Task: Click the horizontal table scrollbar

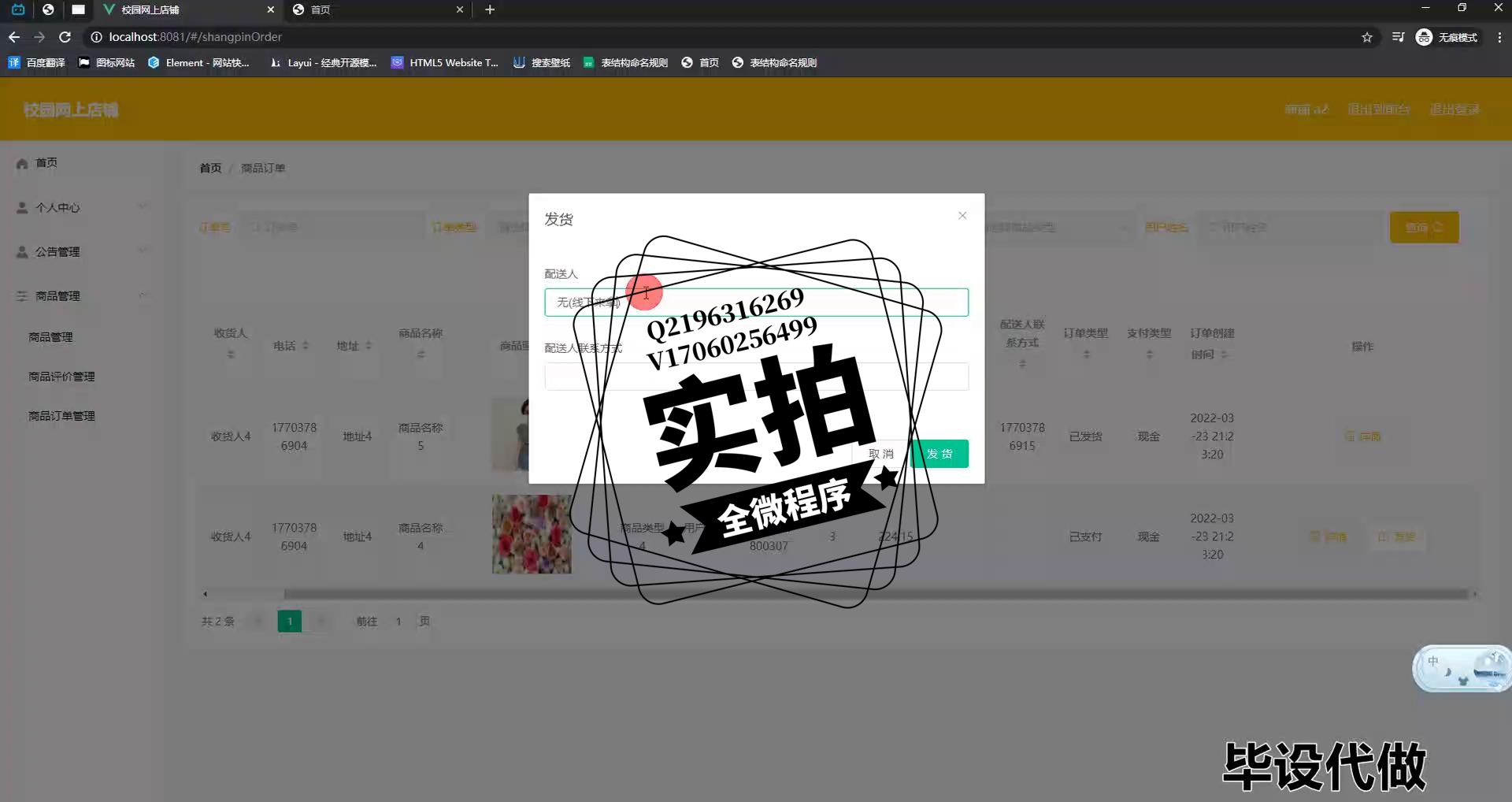Action: tap(876, 594)
